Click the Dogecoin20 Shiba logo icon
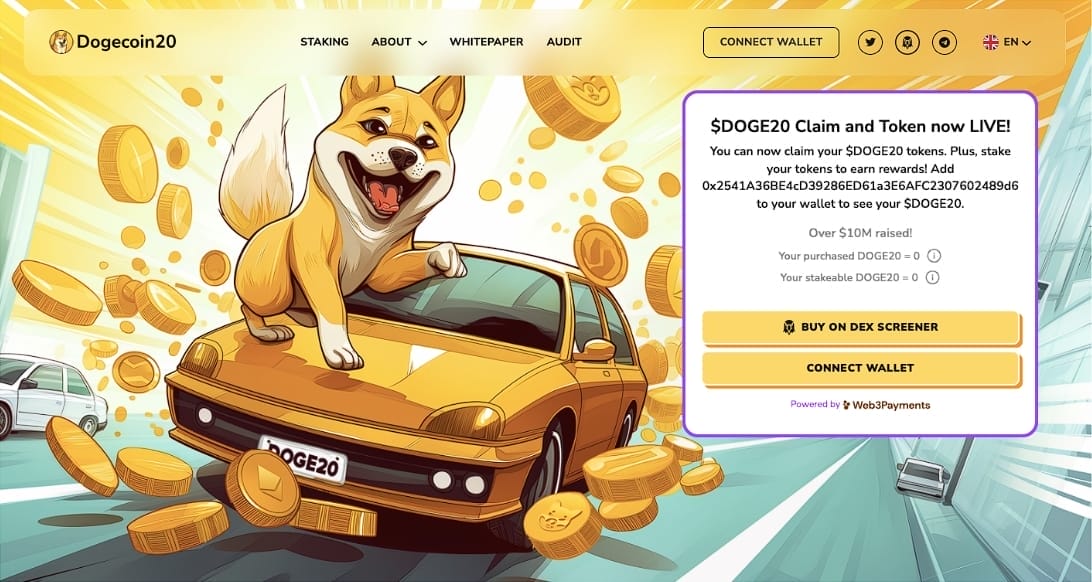Image resolution: width=1092 pixels, height=582 pixels. [x=61, y=42]
